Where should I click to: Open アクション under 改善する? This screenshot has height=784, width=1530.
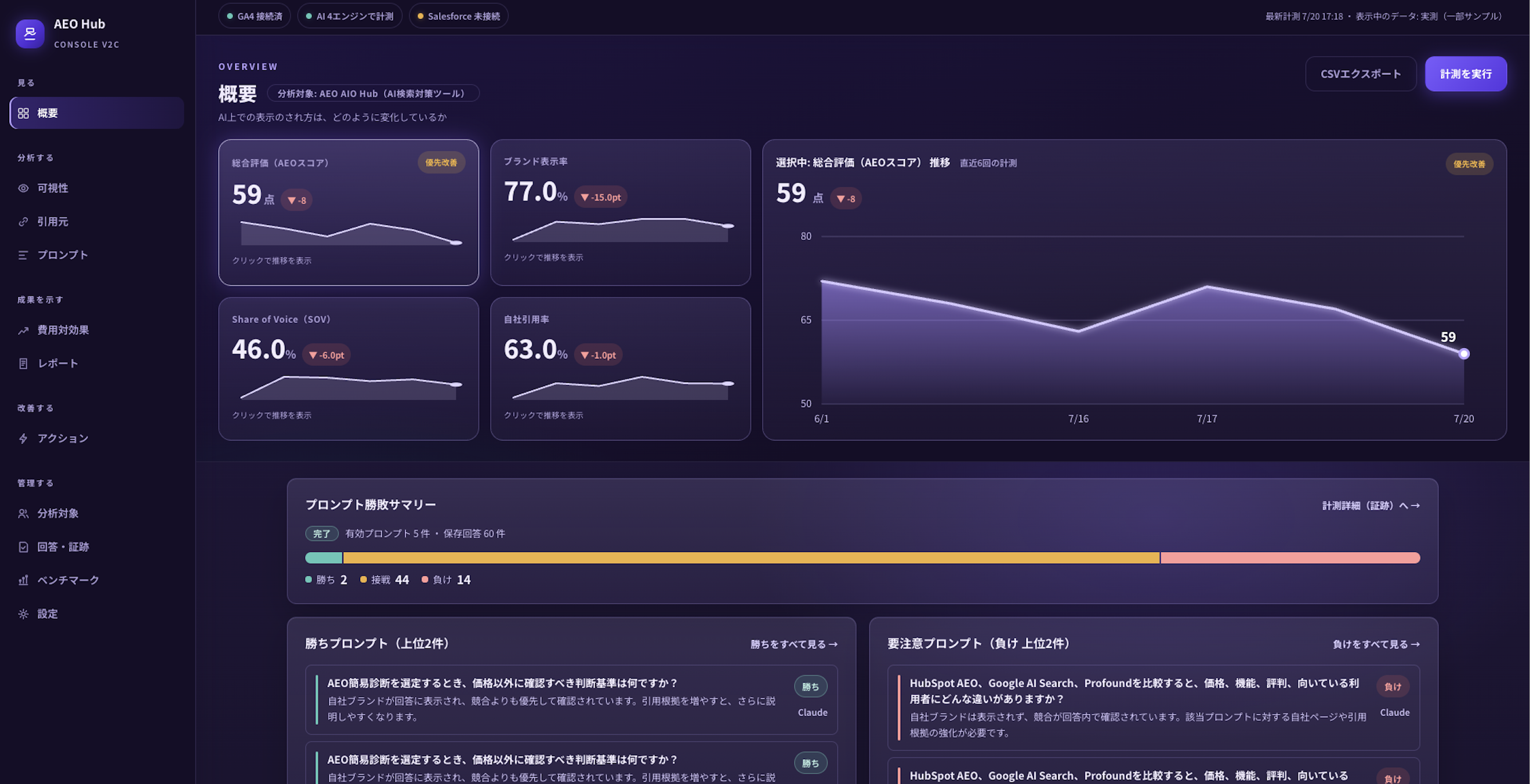(97, 438)
